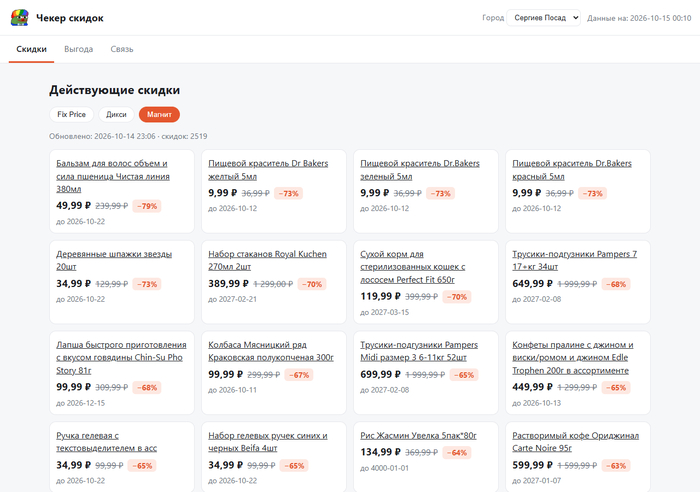Click date до 2027-01-07 on Carte Noire card
This screenshot has width=700, height=492.
pos(537,481)
